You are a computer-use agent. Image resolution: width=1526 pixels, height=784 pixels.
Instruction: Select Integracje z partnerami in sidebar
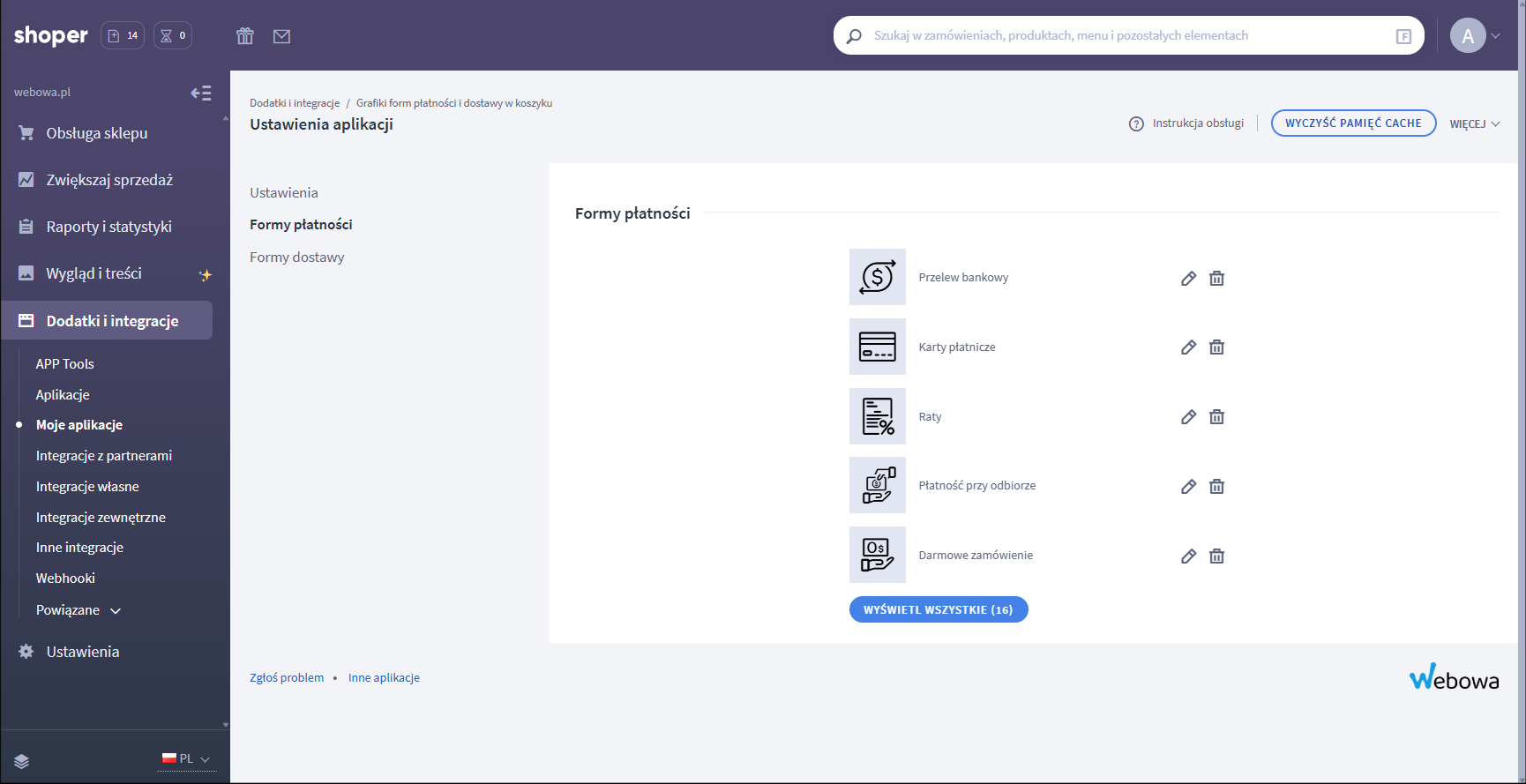tap(103, 456)
